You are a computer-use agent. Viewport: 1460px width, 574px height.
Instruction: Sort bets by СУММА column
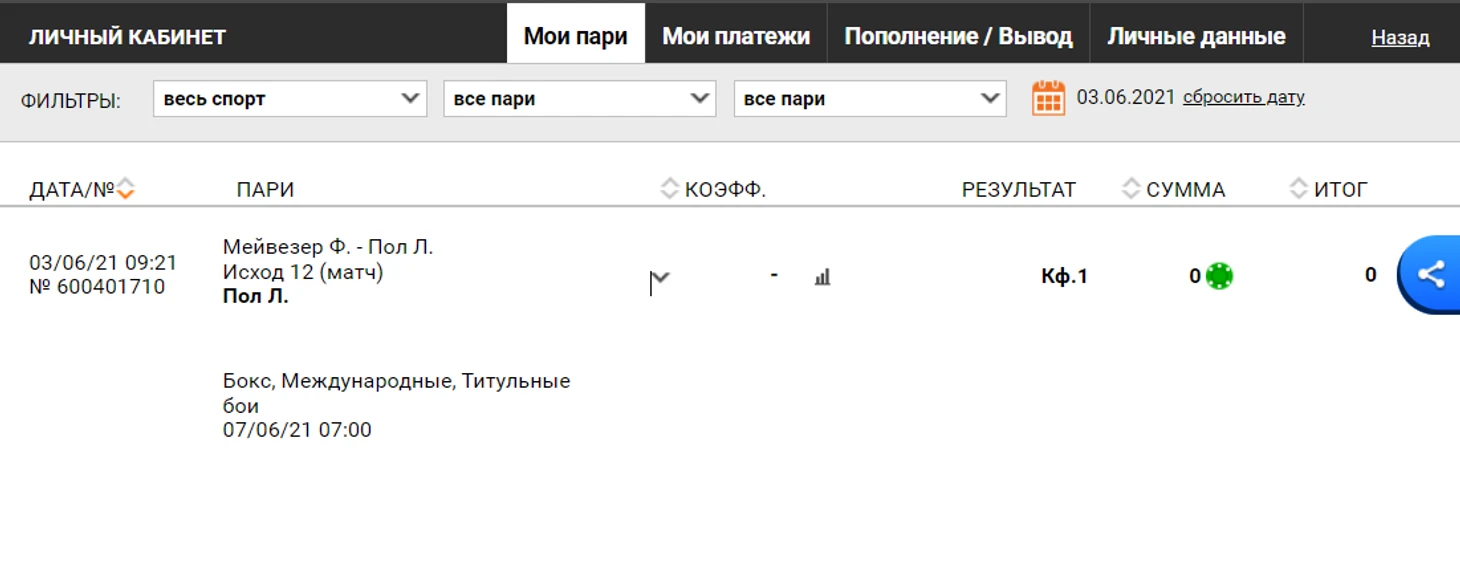[1131, 189]
